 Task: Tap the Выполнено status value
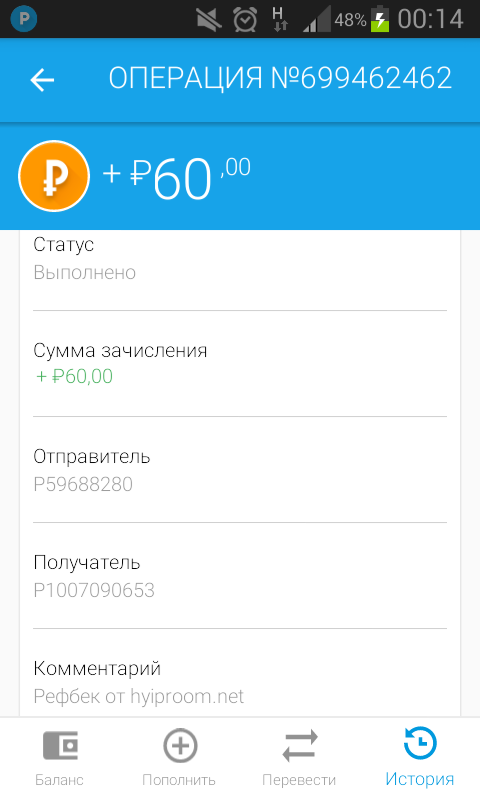[x=85, y=272]
